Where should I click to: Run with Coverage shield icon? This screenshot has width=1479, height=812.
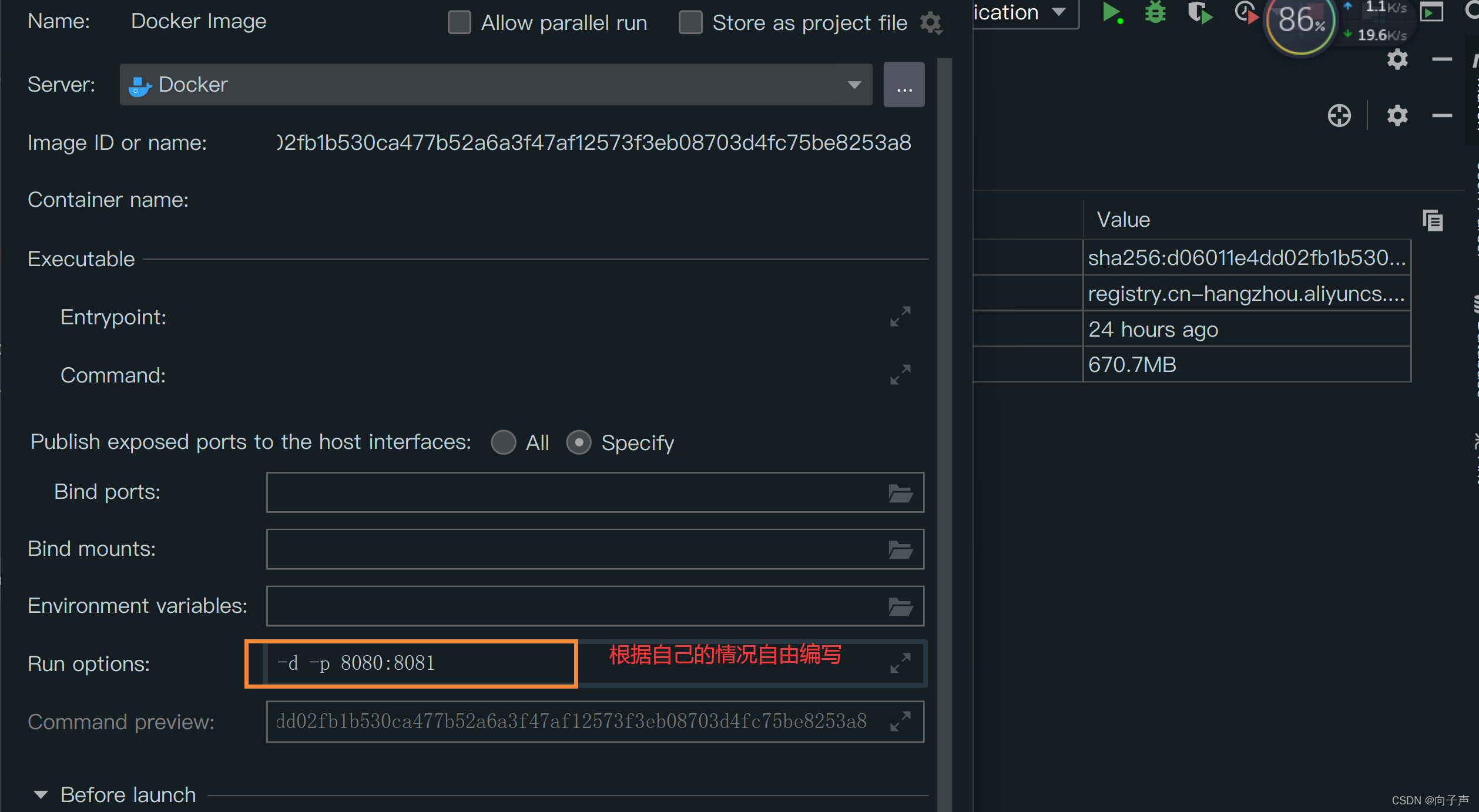[1199, 12]
